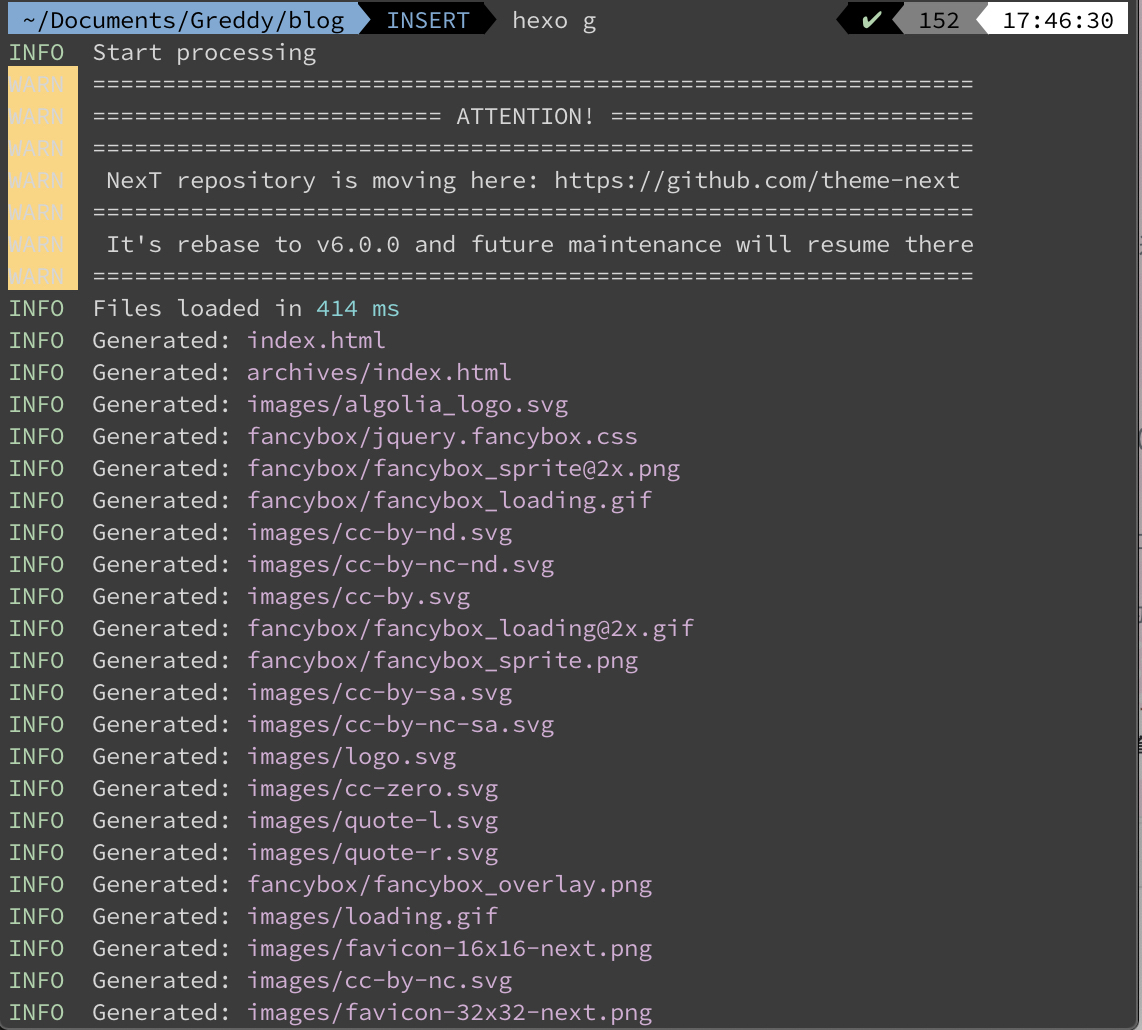Click archives/index.html in the output
The height and width of the screenshot is (1030, 1142).
pos(379,373)
